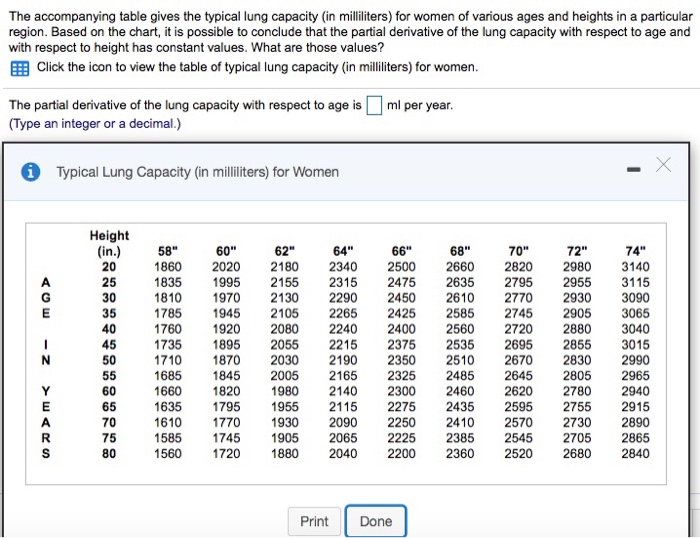Click the cell value 1845
The height and width of the screenshot is (538, 700).
(x=226, y=375)
